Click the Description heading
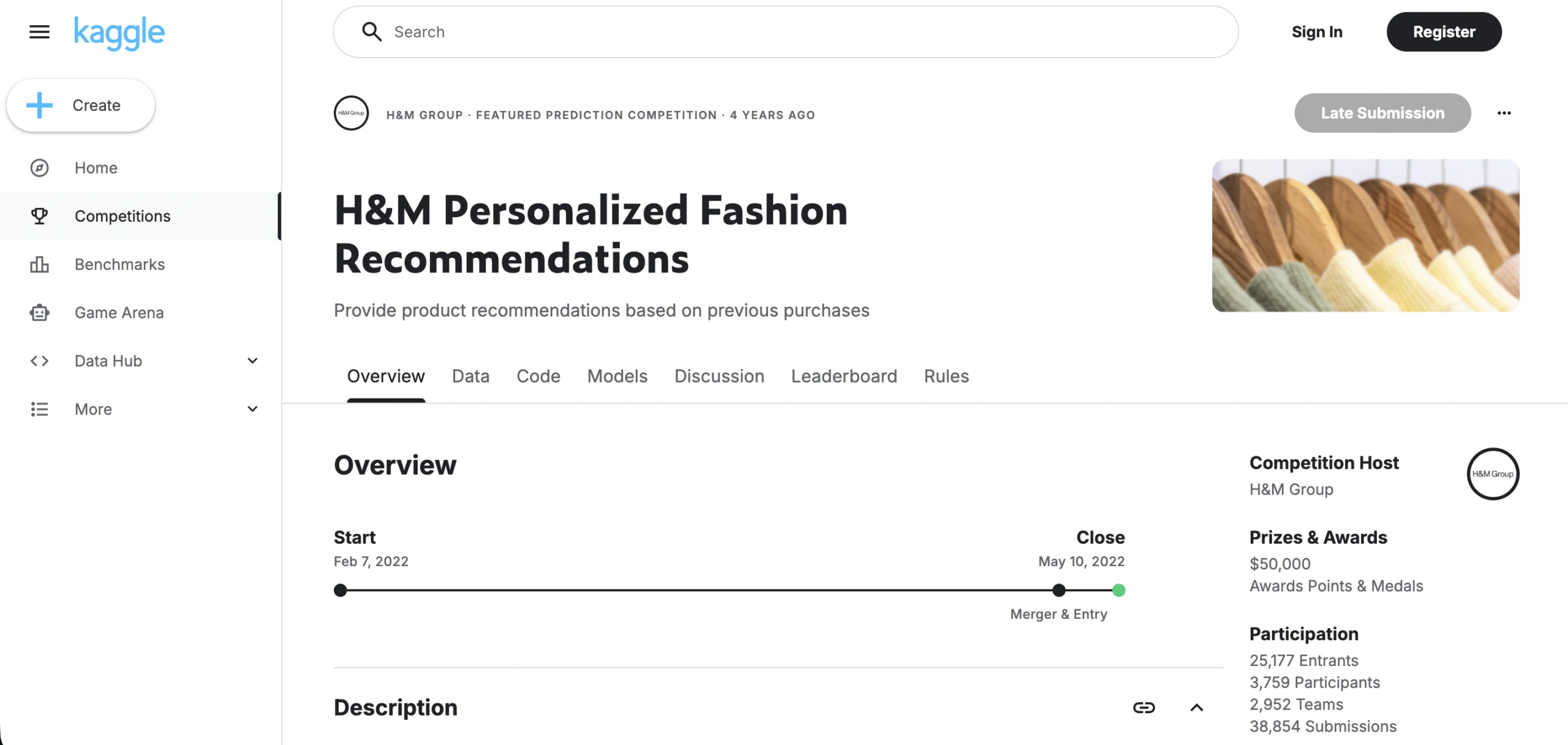 tap(395, 708)
